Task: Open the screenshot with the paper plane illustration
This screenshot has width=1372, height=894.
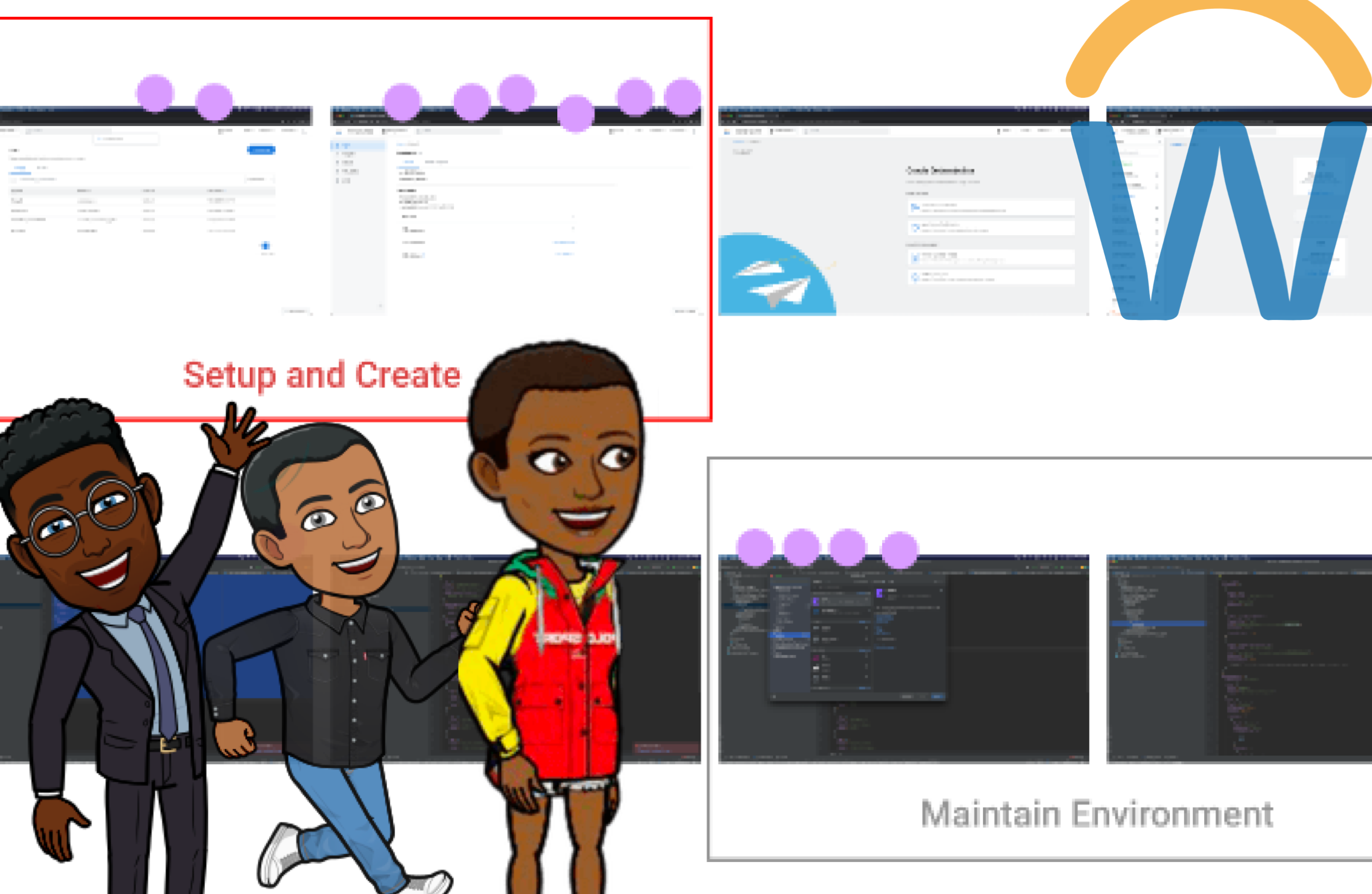Action: point(903,211)
